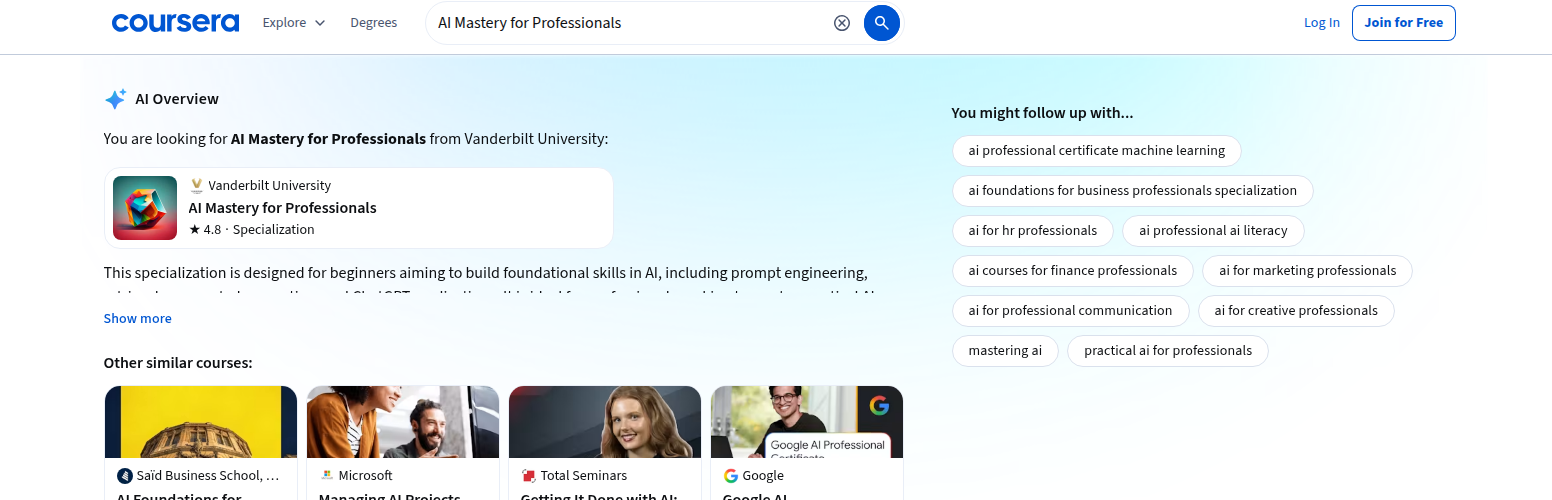The image size is (1552, 500).
Task: Select 'ai courses for finance professionals' chip
Action: (1072, 271)
